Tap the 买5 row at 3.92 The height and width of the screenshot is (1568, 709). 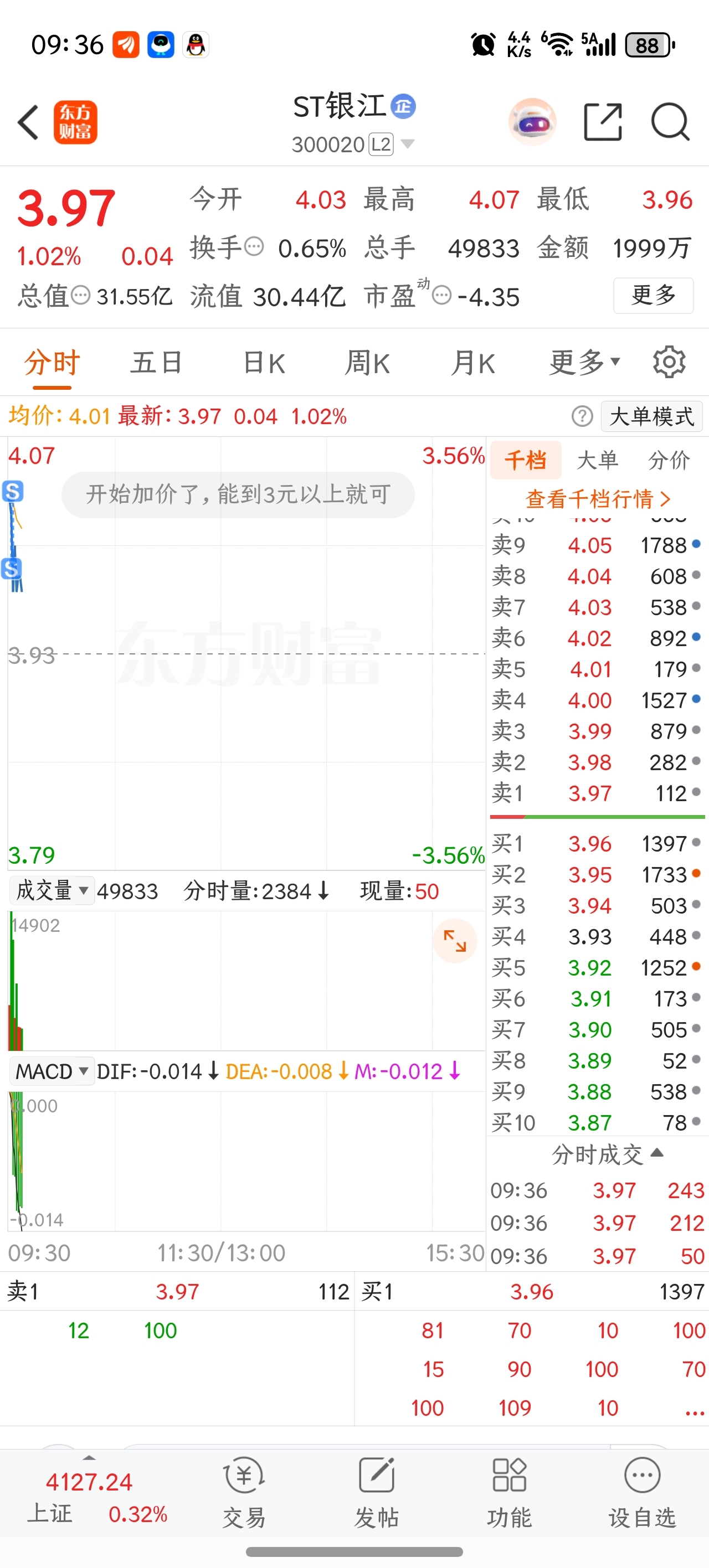coord(597,968)
